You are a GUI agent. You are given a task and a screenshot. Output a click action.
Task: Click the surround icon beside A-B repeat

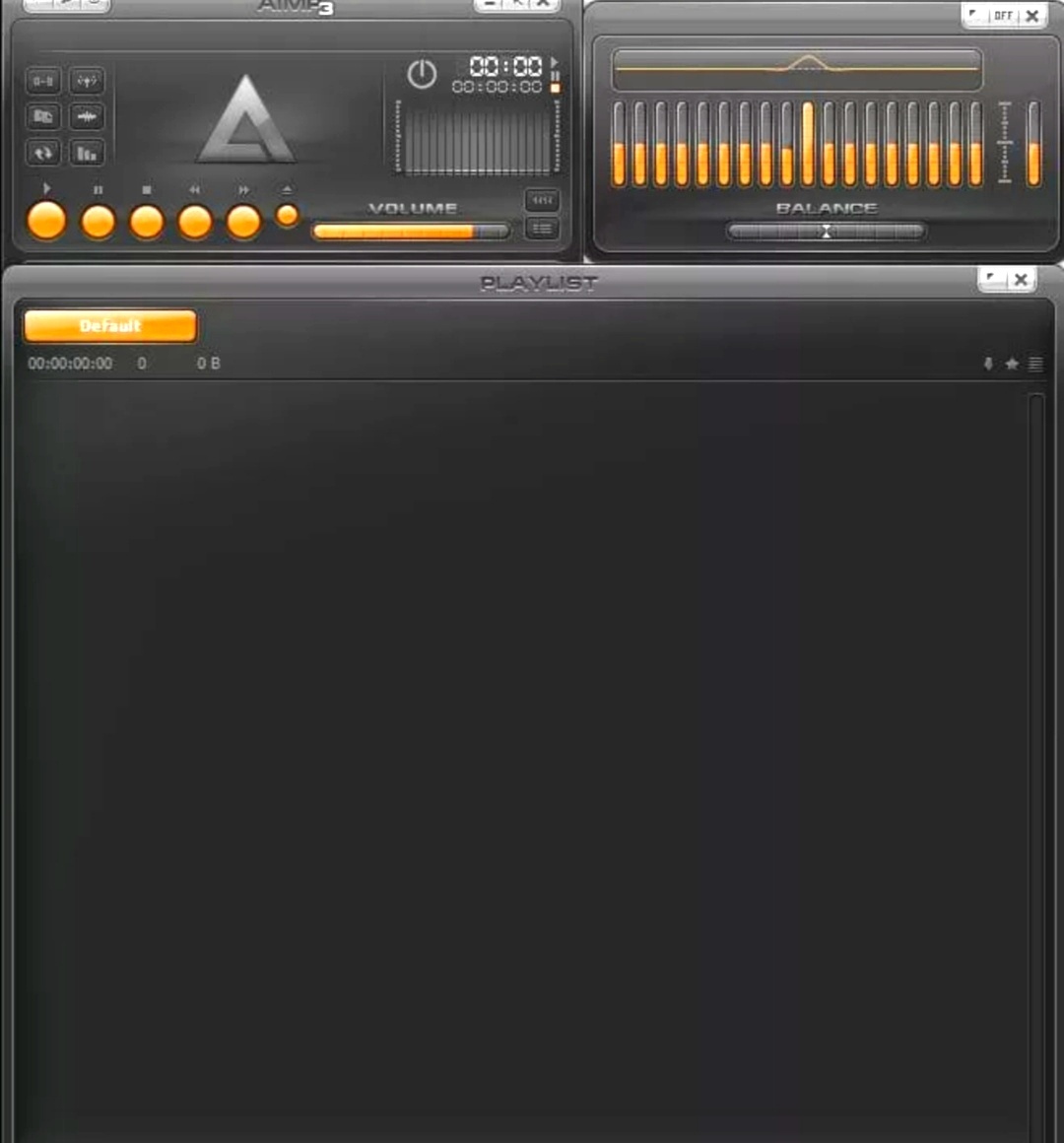[87, 81]
